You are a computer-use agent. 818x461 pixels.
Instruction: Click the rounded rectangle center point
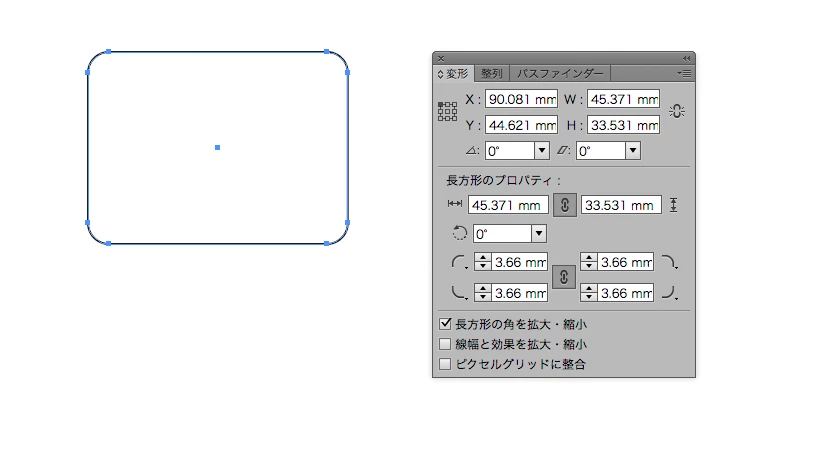218,148
